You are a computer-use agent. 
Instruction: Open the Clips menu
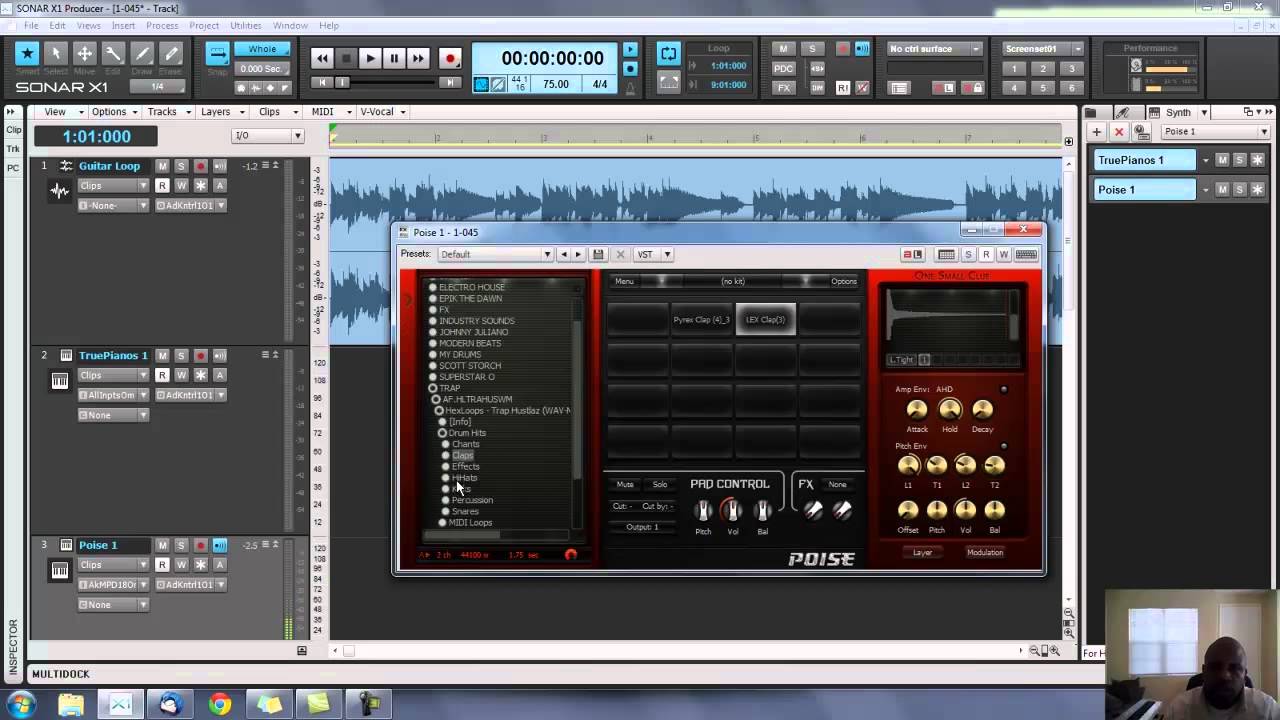(275, 112)
